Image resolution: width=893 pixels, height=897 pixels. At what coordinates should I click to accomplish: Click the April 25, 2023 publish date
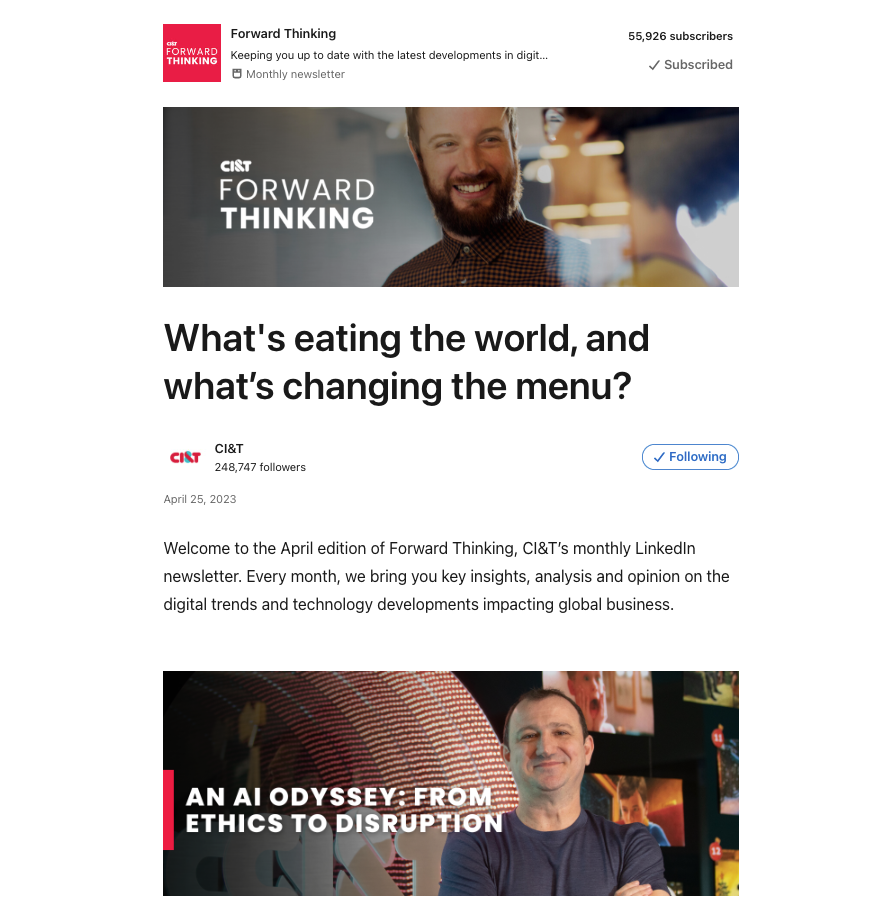tap(200, 499)
